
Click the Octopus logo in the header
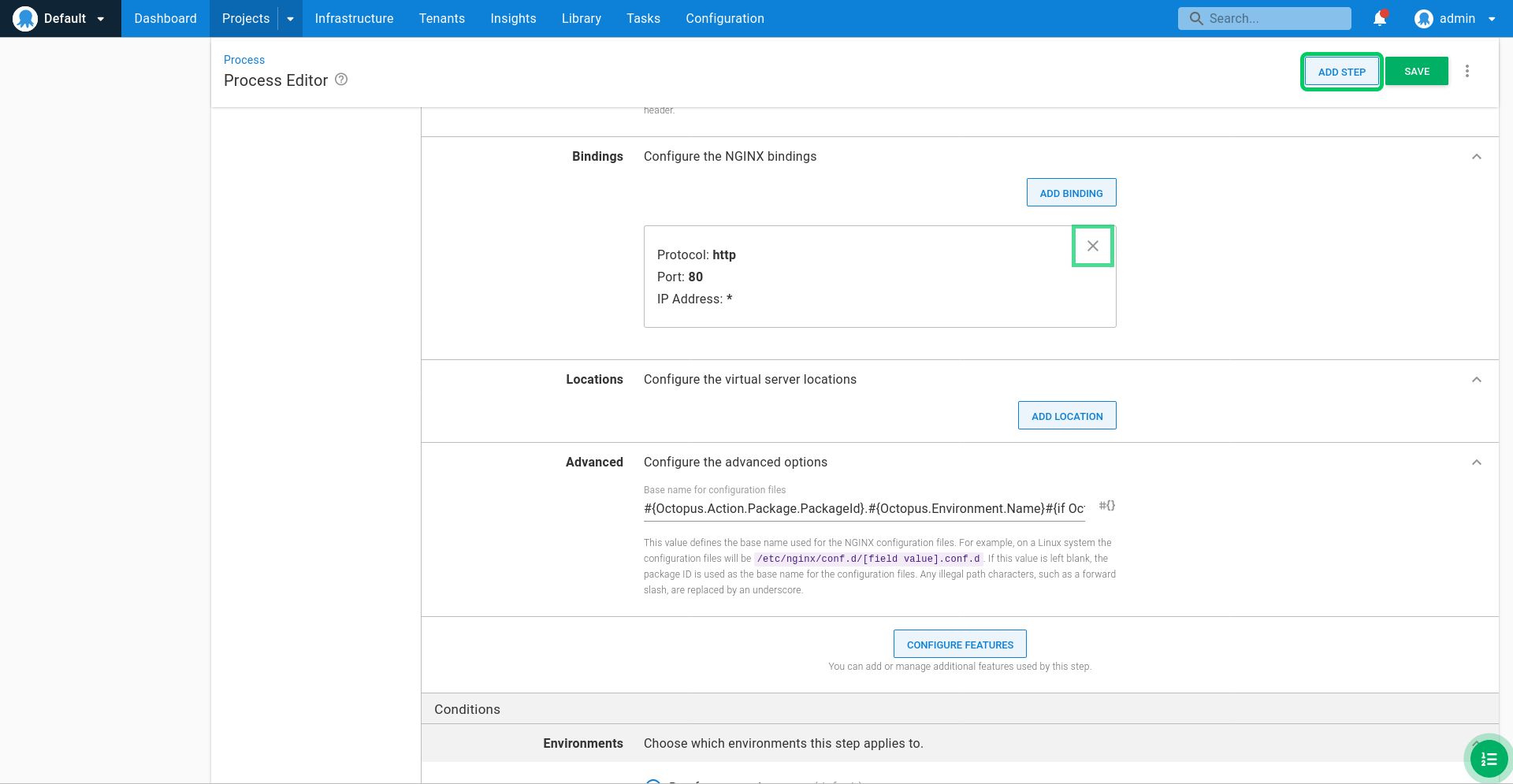pos(25,18)
